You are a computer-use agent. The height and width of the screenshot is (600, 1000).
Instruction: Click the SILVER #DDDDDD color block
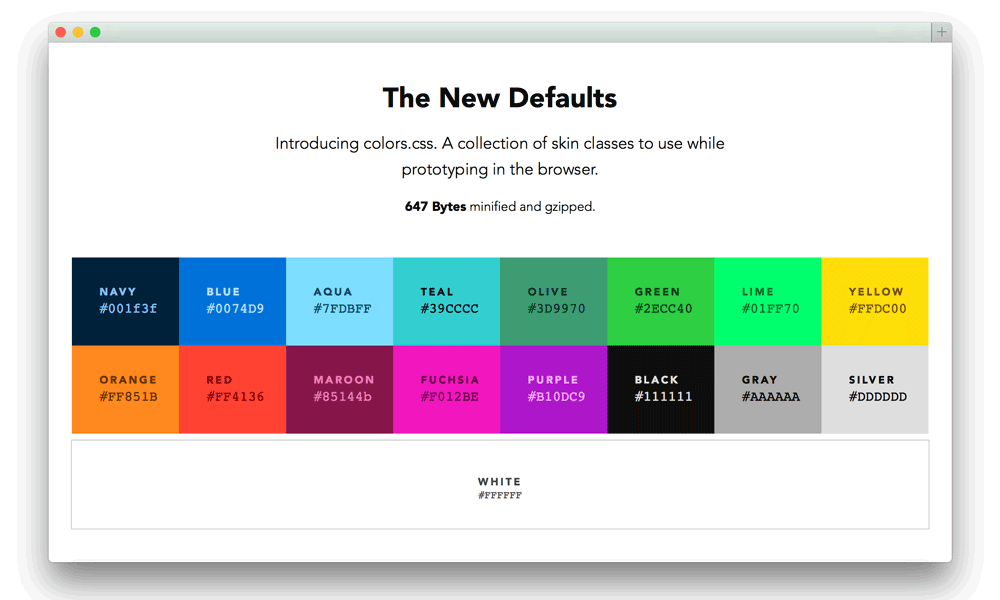coord(874,389)
